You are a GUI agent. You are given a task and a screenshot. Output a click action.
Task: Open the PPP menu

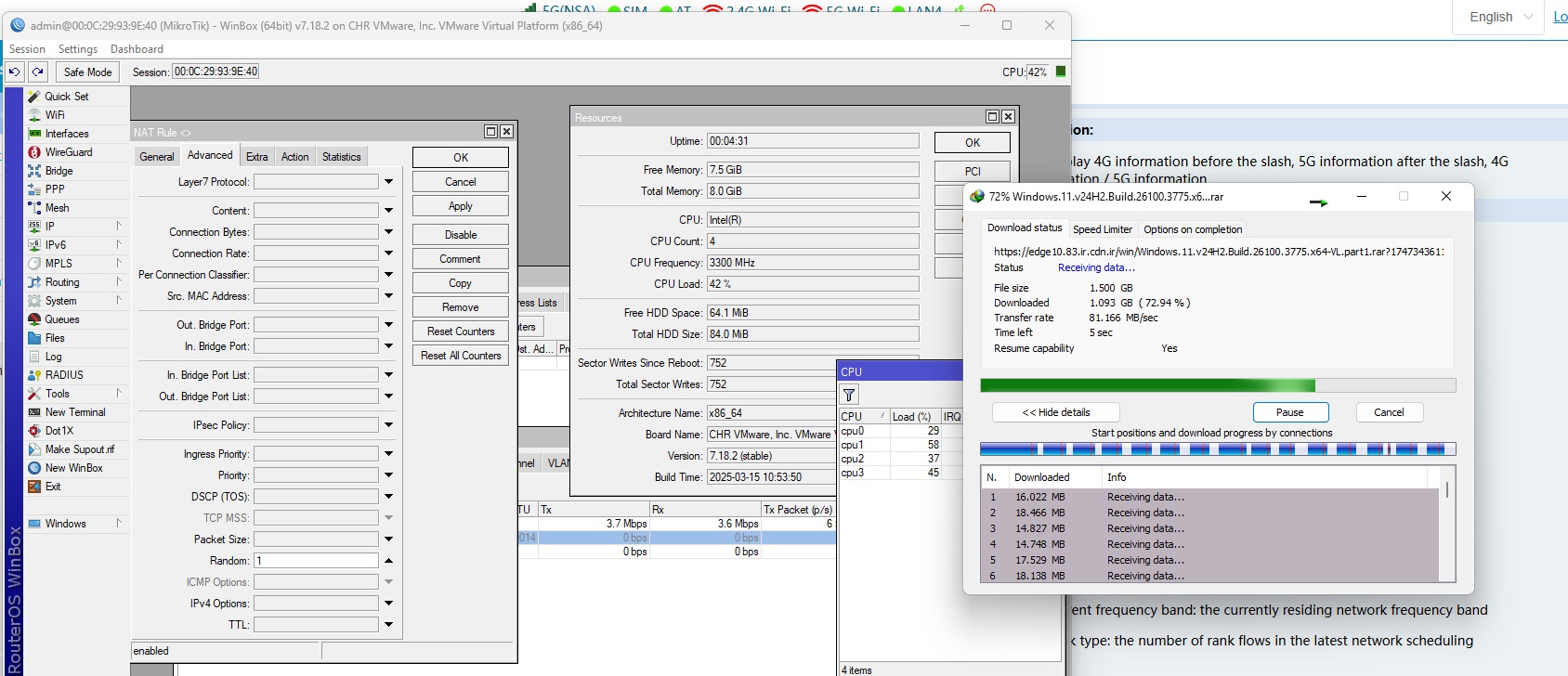click(55, 189)
